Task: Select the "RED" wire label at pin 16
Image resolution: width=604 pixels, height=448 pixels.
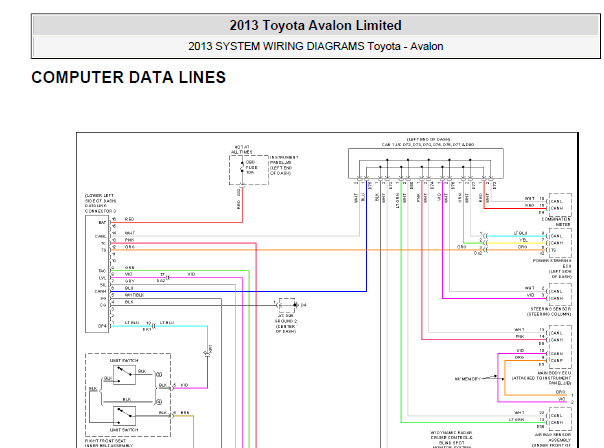Action: pyautogui.click(x=129, y=219)
